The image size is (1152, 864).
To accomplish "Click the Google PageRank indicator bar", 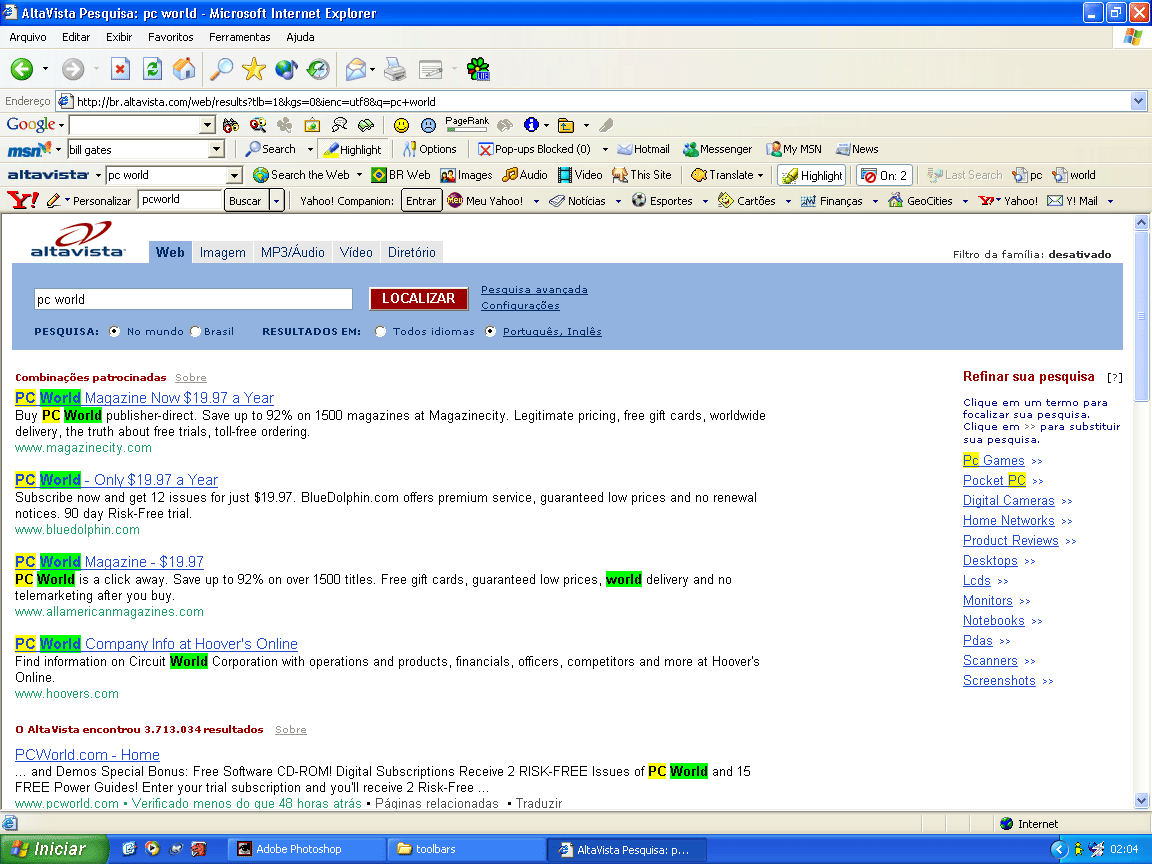I will pyautogui.click(x=467, y=126).
